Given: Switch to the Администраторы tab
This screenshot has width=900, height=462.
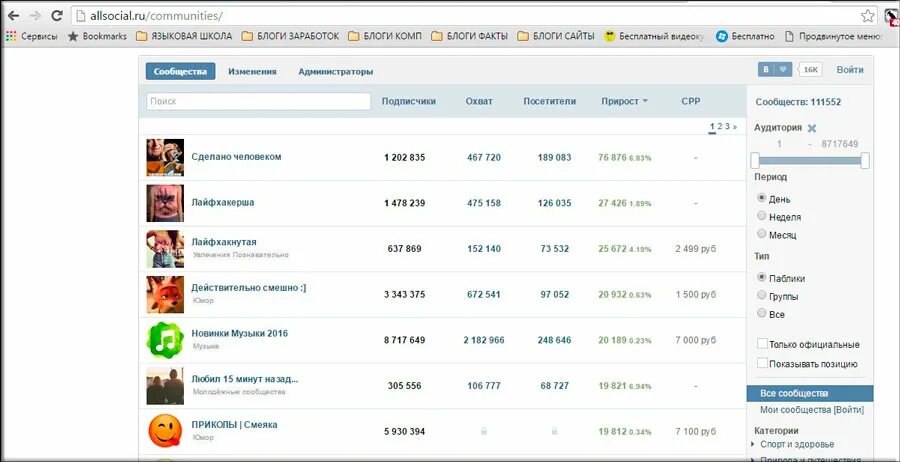Looking at the screenshot, I should click(x=336, y=72).
